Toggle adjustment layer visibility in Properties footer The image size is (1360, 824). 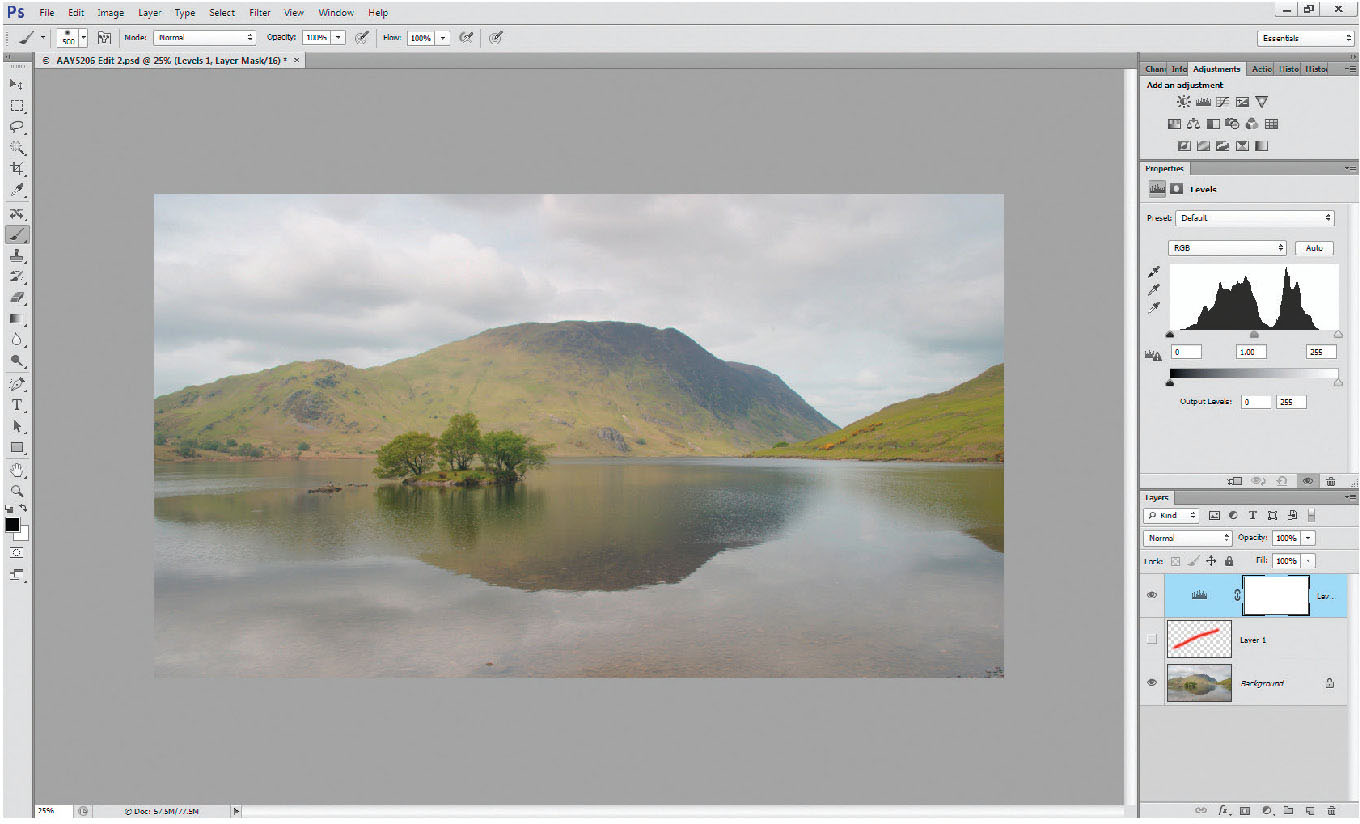tap(1308, 481)
